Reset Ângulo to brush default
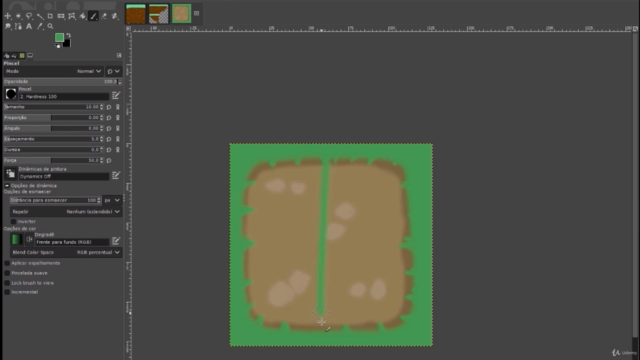 point(109,128)
